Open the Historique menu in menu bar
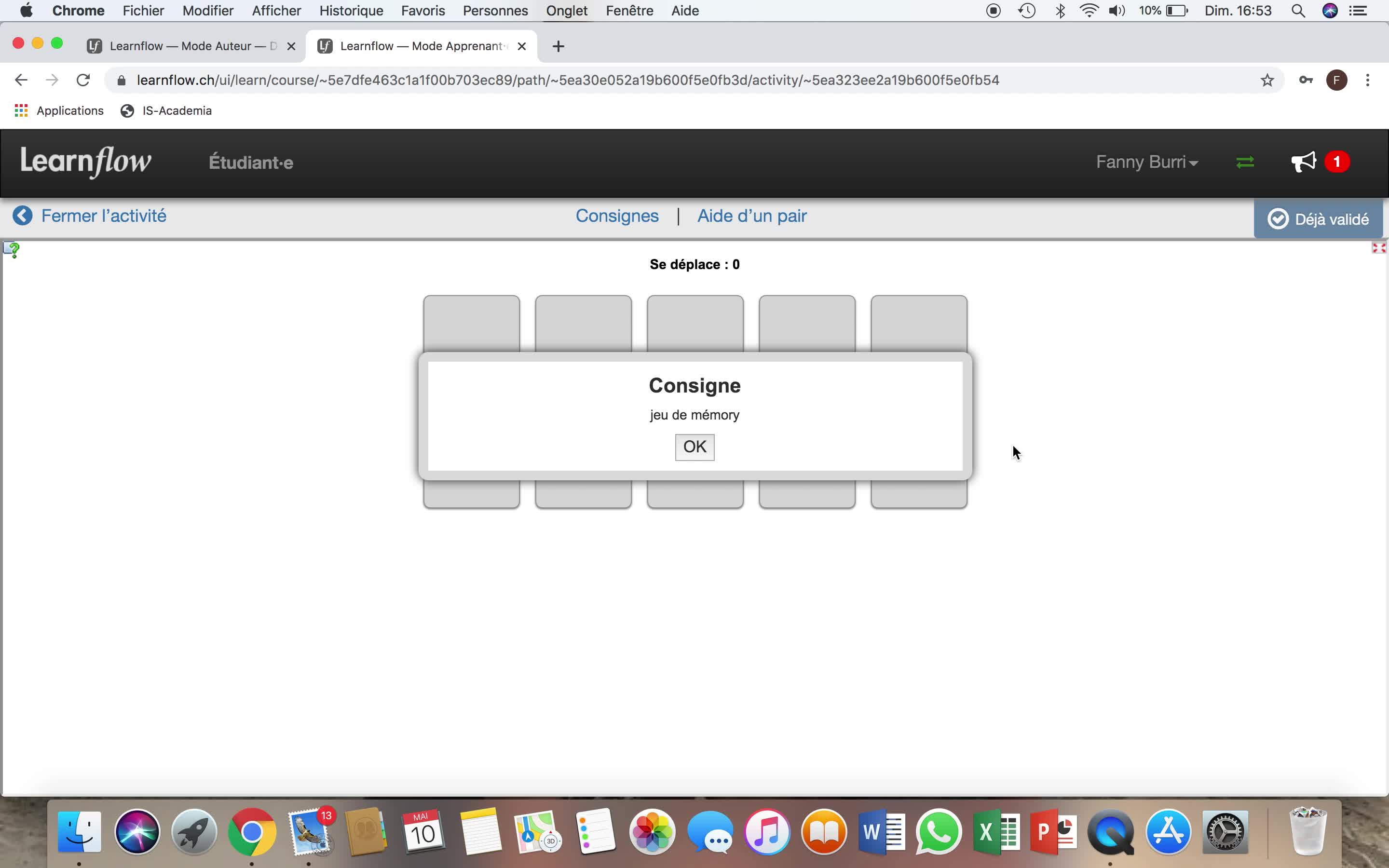1389x868 pixels. pos(351,11)
